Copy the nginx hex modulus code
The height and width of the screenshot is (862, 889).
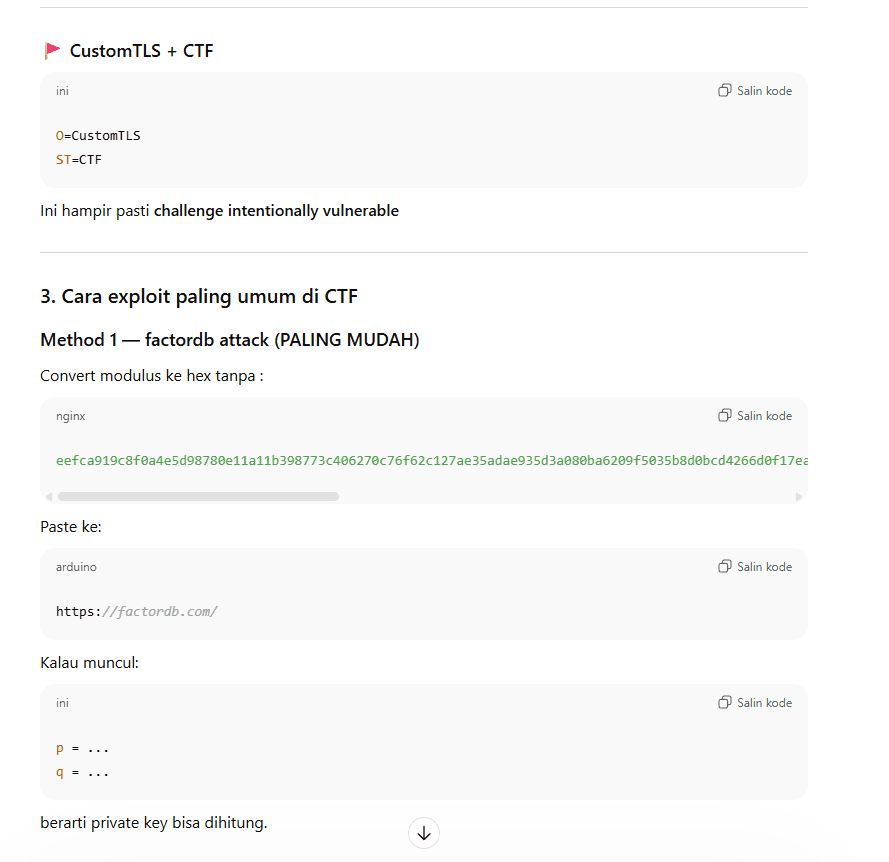pyautogui.click(x=755, y=416)
